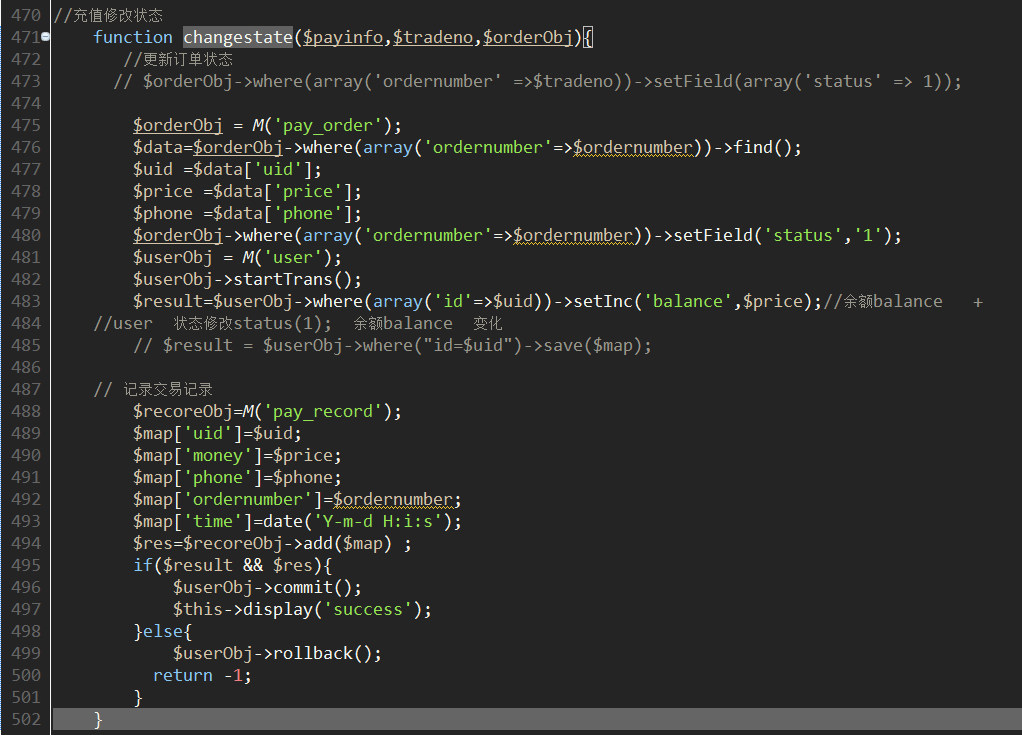
Task: Click the else keyword on line 498
Action: tap(163, 631)
